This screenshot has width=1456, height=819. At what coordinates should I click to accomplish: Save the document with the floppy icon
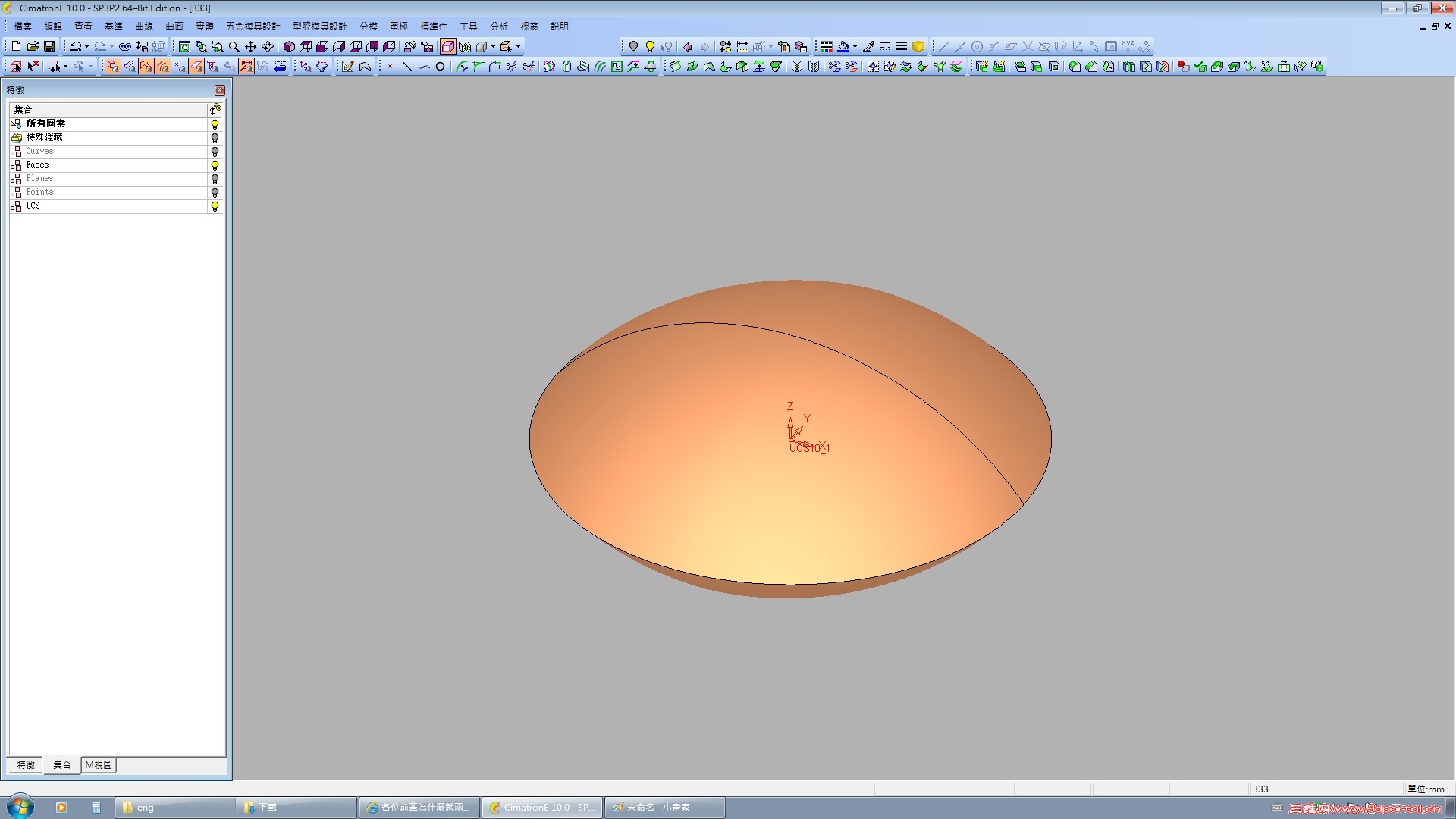coord(49,46)
